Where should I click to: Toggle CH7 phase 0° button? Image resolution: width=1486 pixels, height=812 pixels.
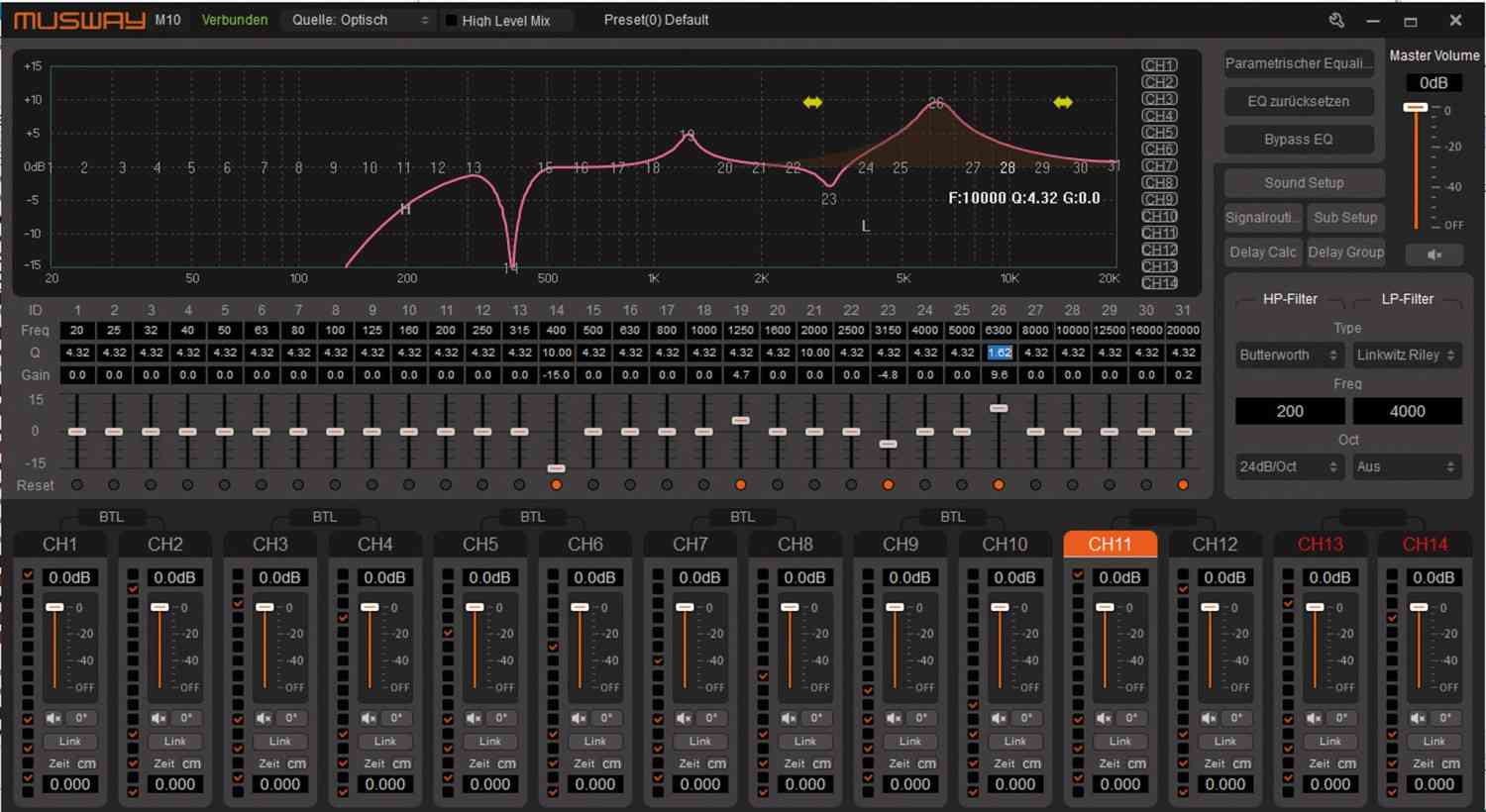coord(711,718)
